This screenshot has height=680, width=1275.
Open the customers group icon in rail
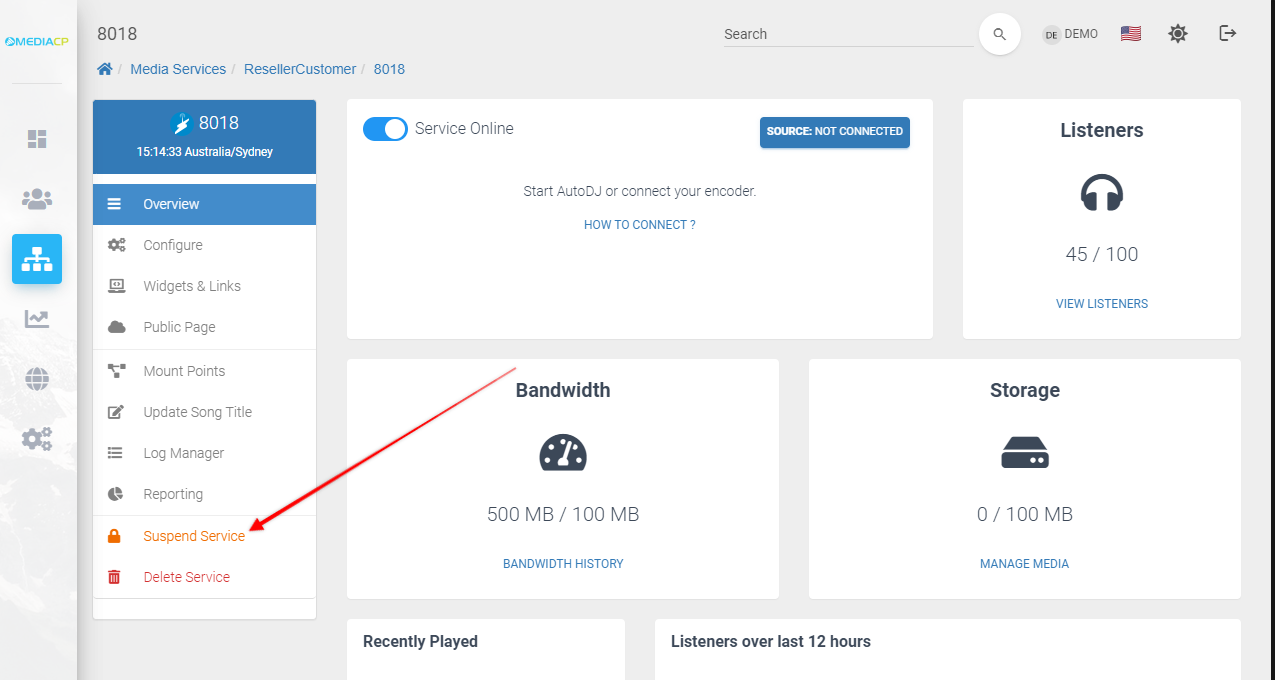[x=37, y=199]
